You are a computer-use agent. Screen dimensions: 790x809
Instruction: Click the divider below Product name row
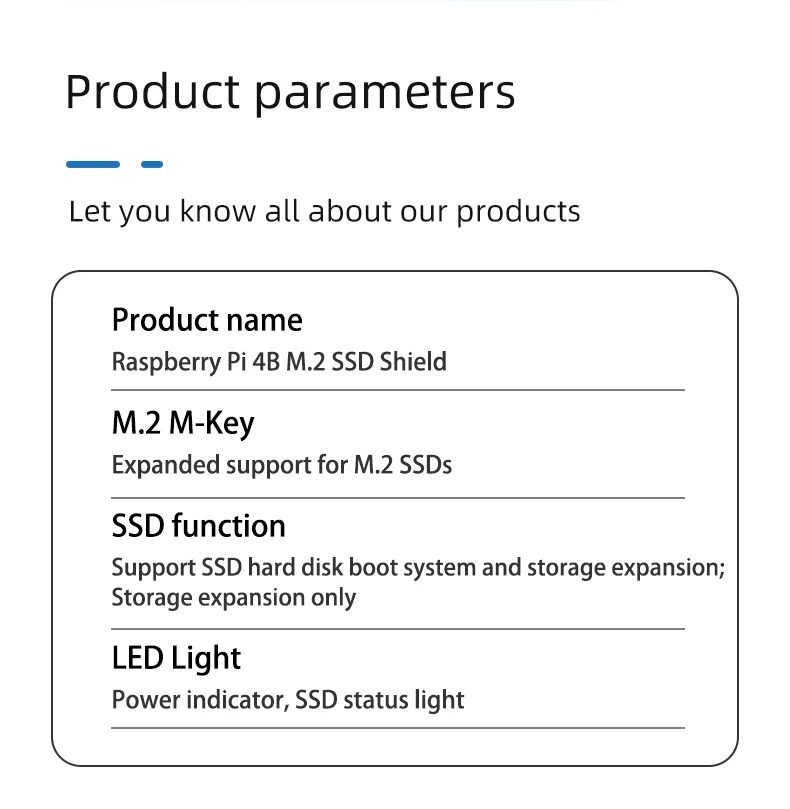pos(398,390)
